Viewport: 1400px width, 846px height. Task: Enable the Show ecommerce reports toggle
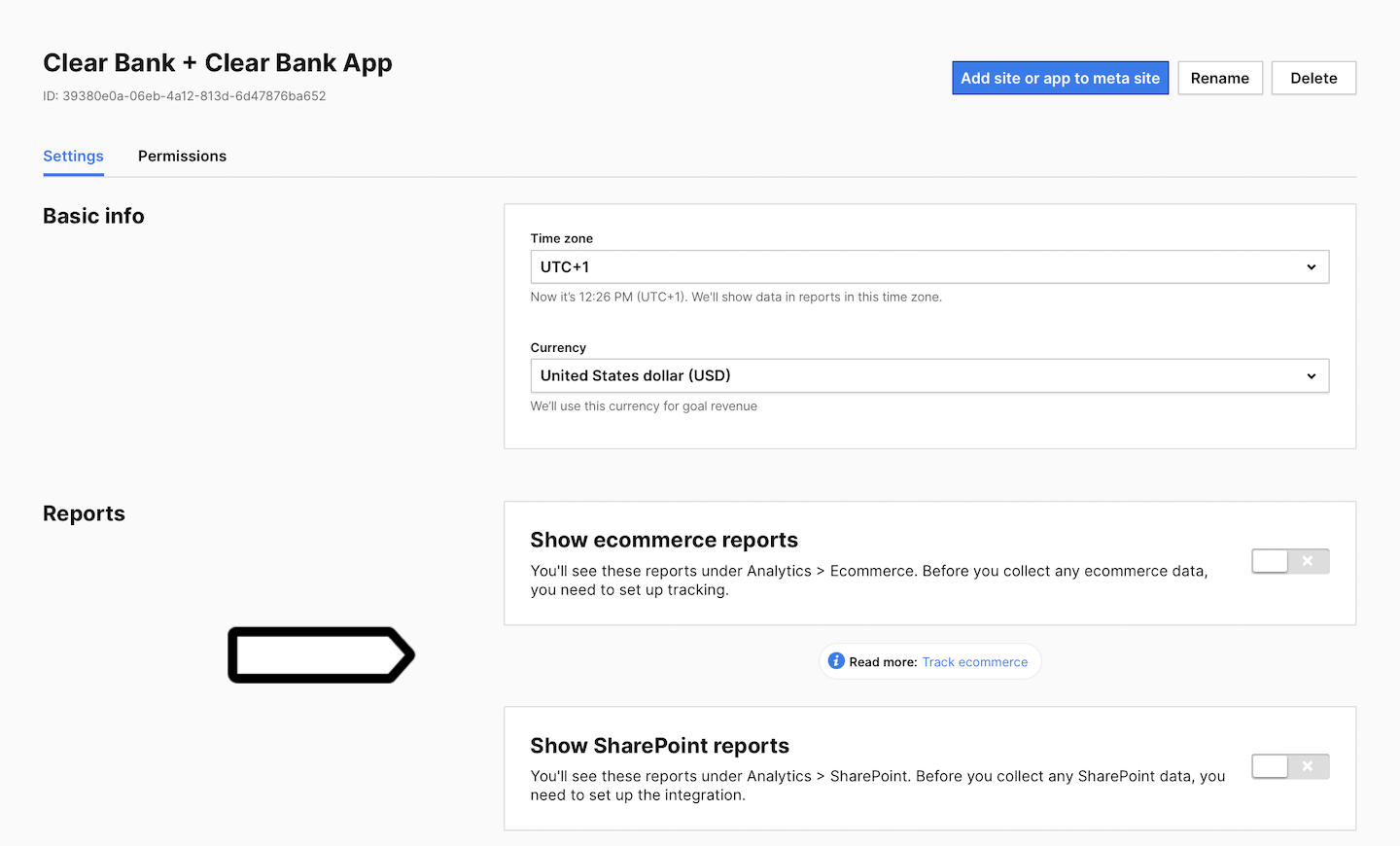click(x=1290, y=561)
